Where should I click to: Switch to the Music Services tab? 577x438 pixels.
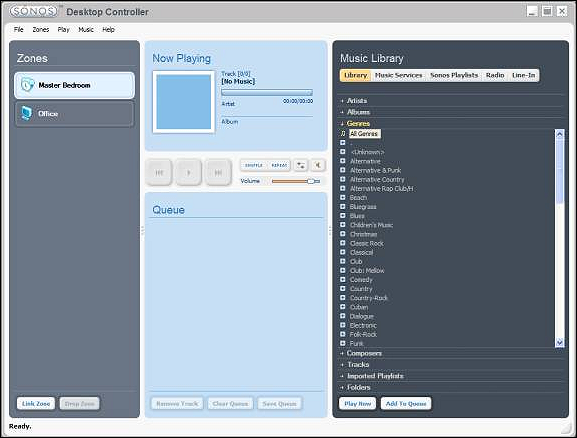pos(398,75)
